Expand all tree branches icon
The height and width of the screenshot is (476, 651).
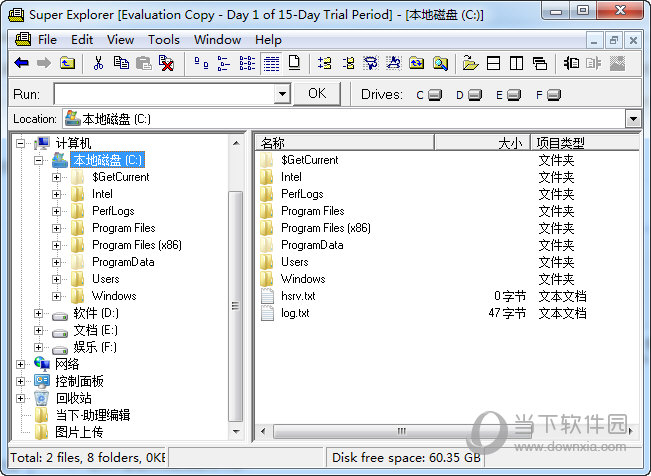(324, 63)
